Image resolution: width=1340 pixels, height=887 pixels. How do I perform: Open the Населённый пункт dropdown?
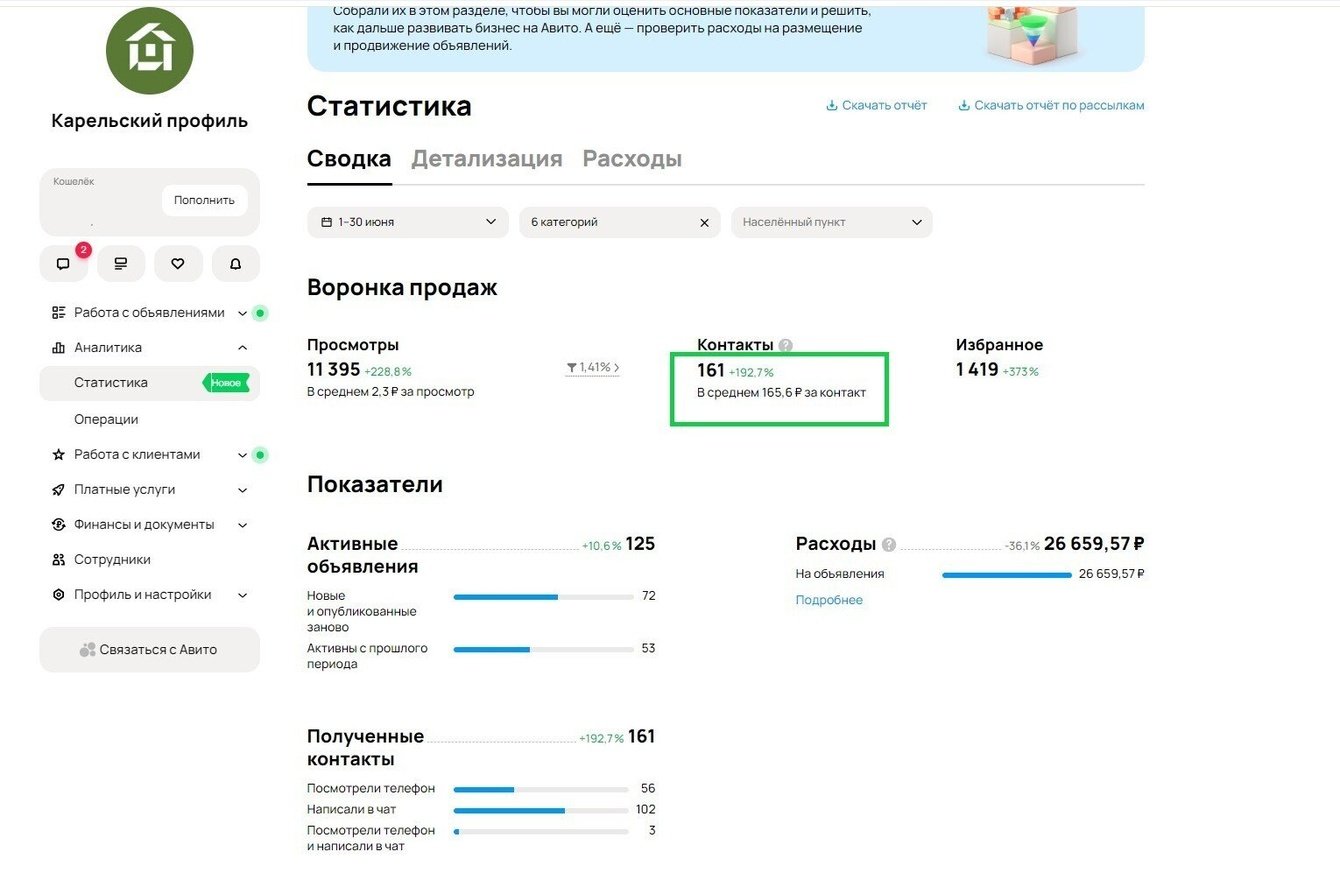[832, 222]
